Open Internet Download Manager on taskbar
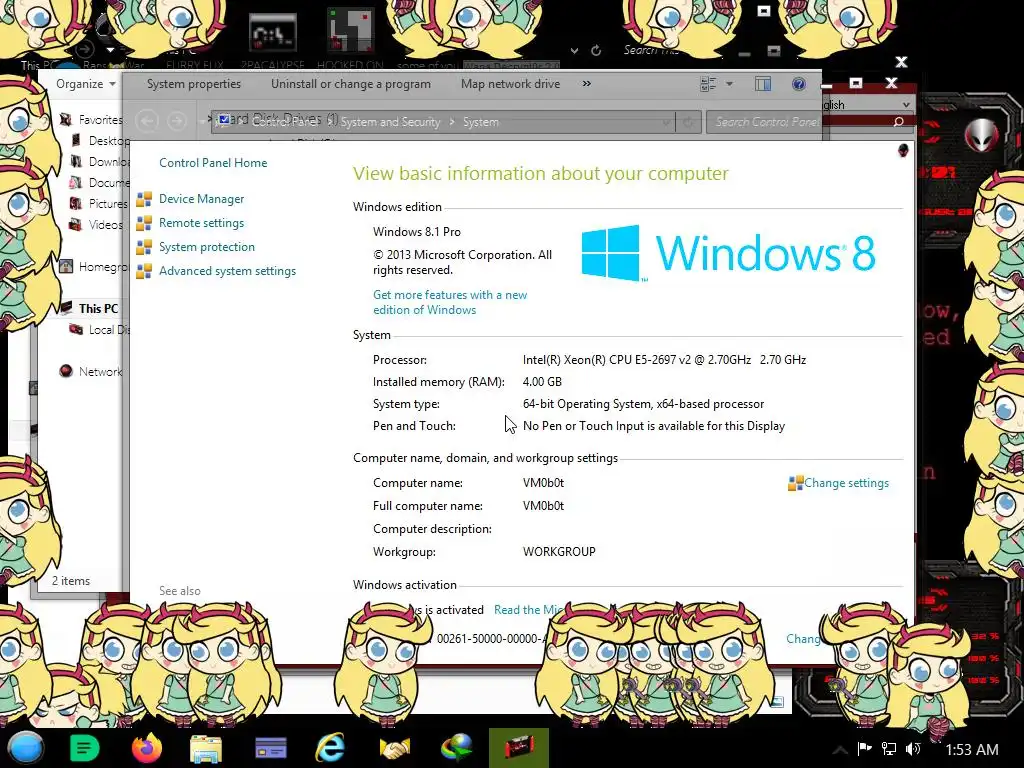The width and height of the screenshot is (1024, 768). click(456, 748)
